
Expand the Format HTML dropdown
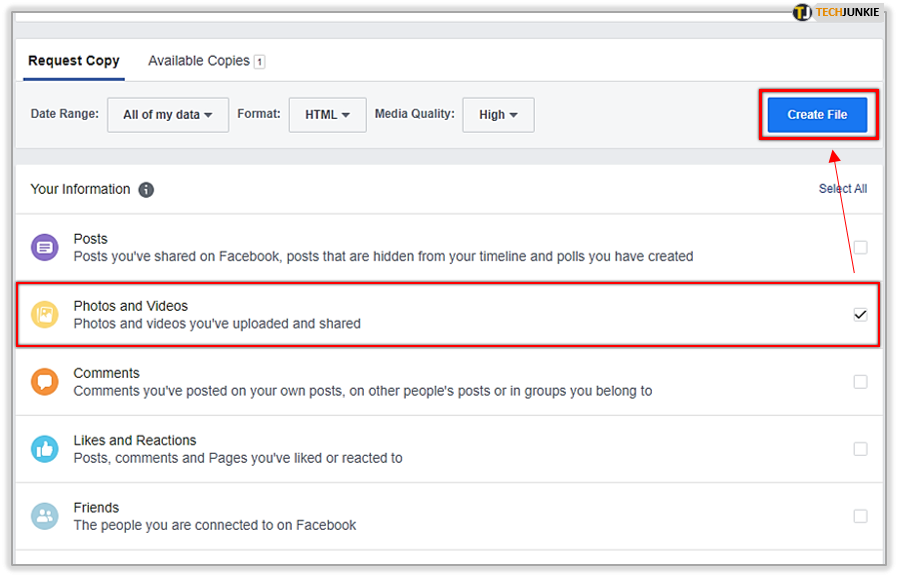(327, 115)
